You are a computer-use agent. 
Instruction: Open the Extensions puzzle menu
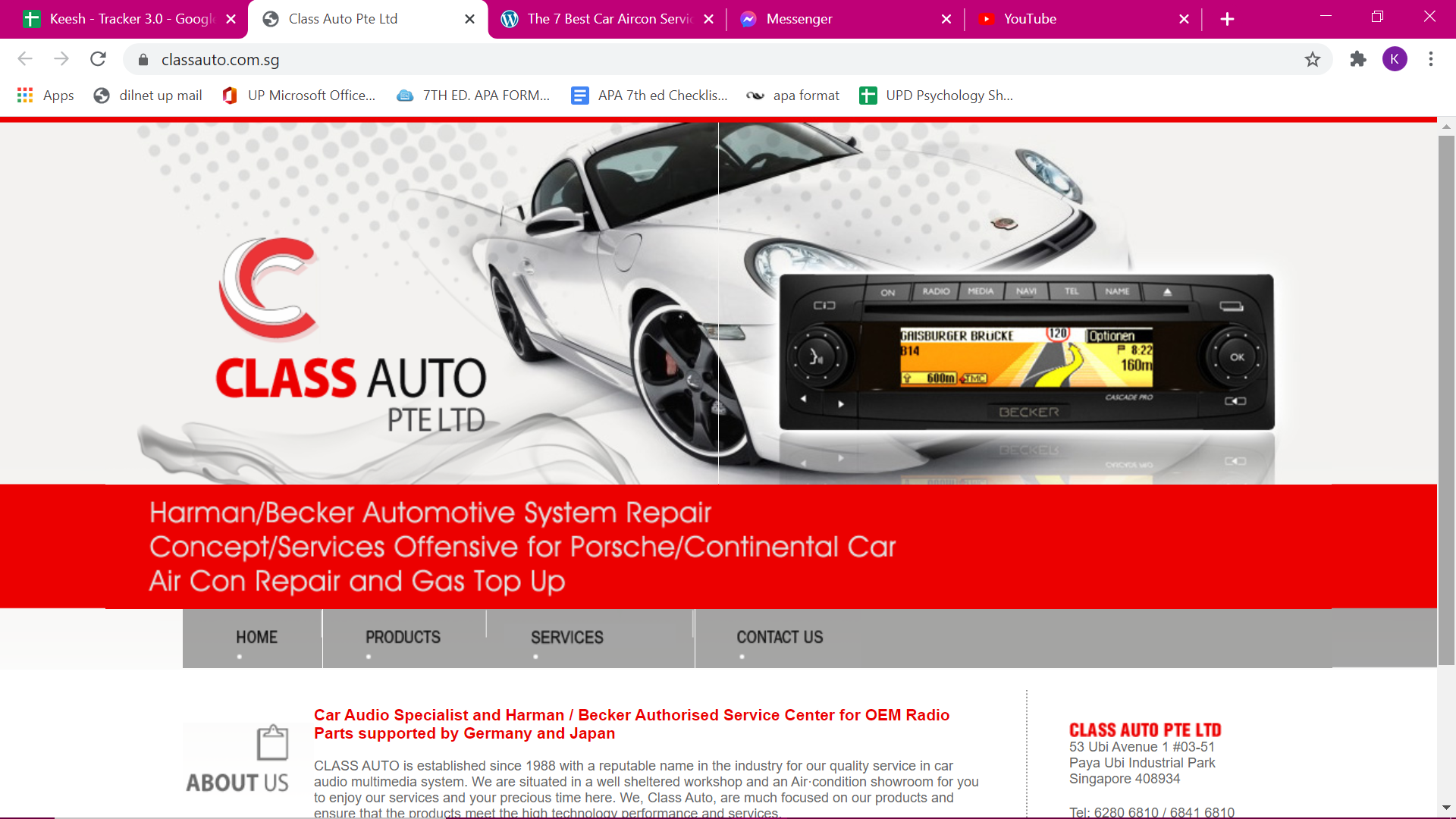click(1358, 59)
